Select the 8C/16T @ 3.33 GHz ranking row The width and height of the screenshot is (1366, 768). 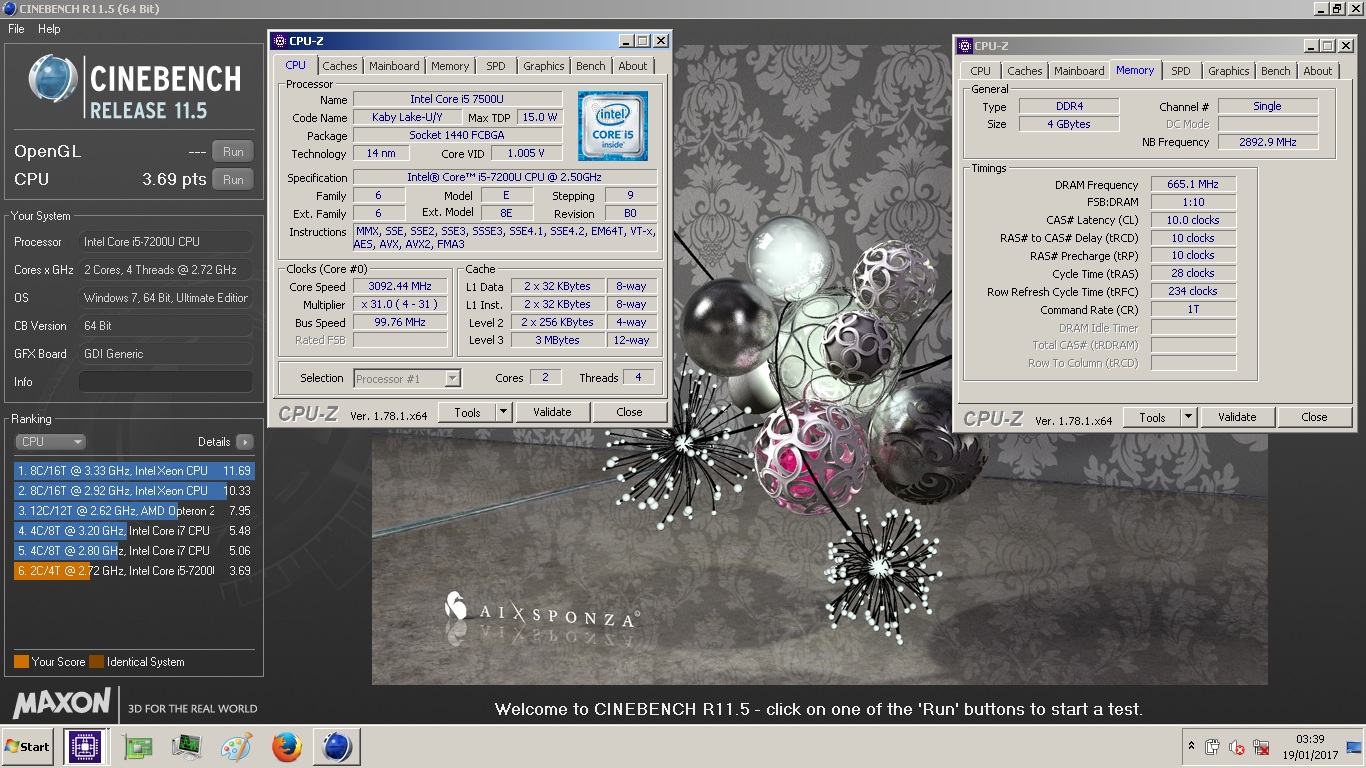coord(134,471)
